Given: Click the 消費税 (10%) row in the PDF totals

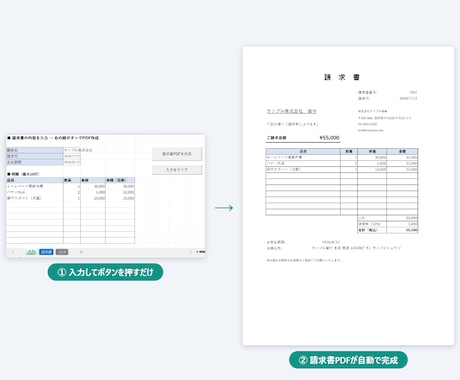Looking at the screenshot, I should [x=387, y=224].
